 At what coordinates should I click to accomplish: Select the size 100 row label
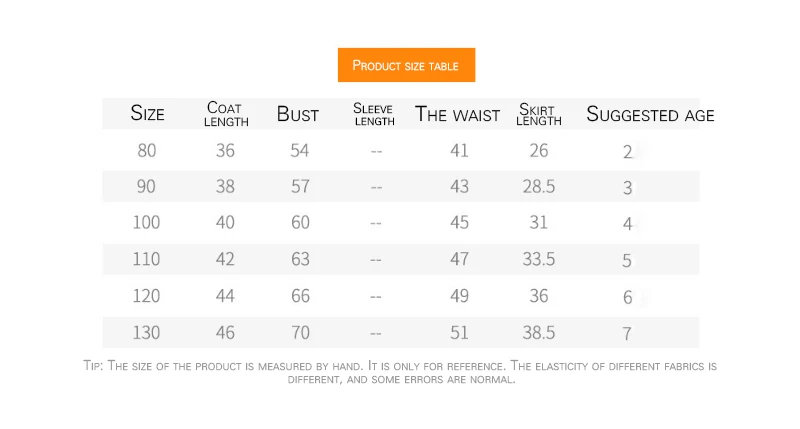(x=147, y=223)
